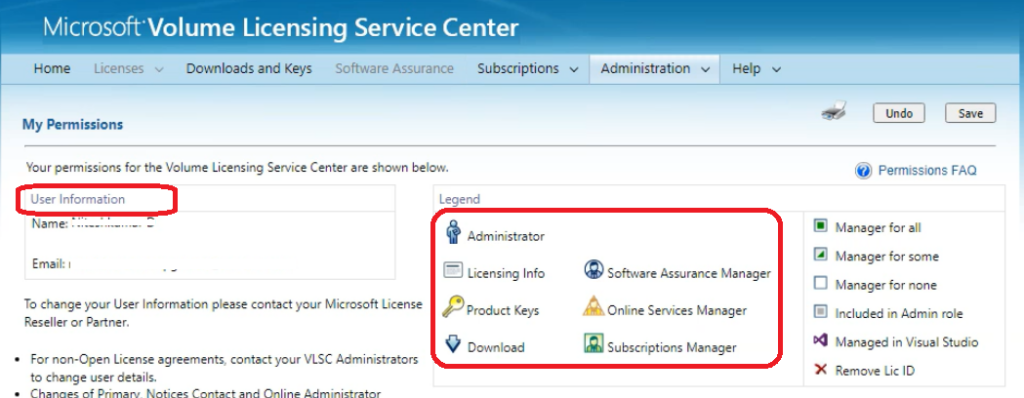The height and width of the screenshot is (398, 1024).
Task: Click the Product Keys key icon
Action: [453, 307]
